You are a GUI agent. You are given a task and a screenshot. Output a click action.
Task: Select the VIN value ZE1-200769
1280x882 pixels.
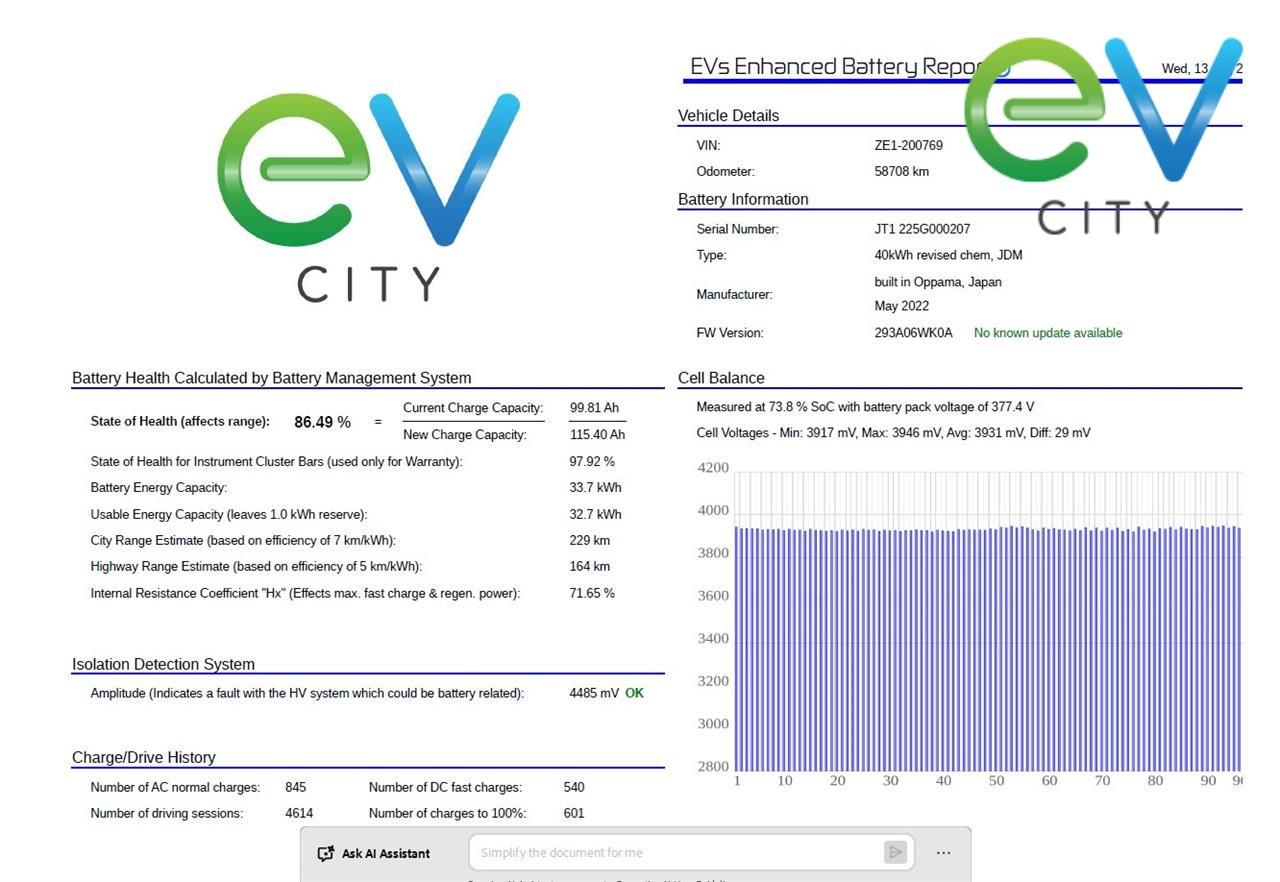coord(908,145)
